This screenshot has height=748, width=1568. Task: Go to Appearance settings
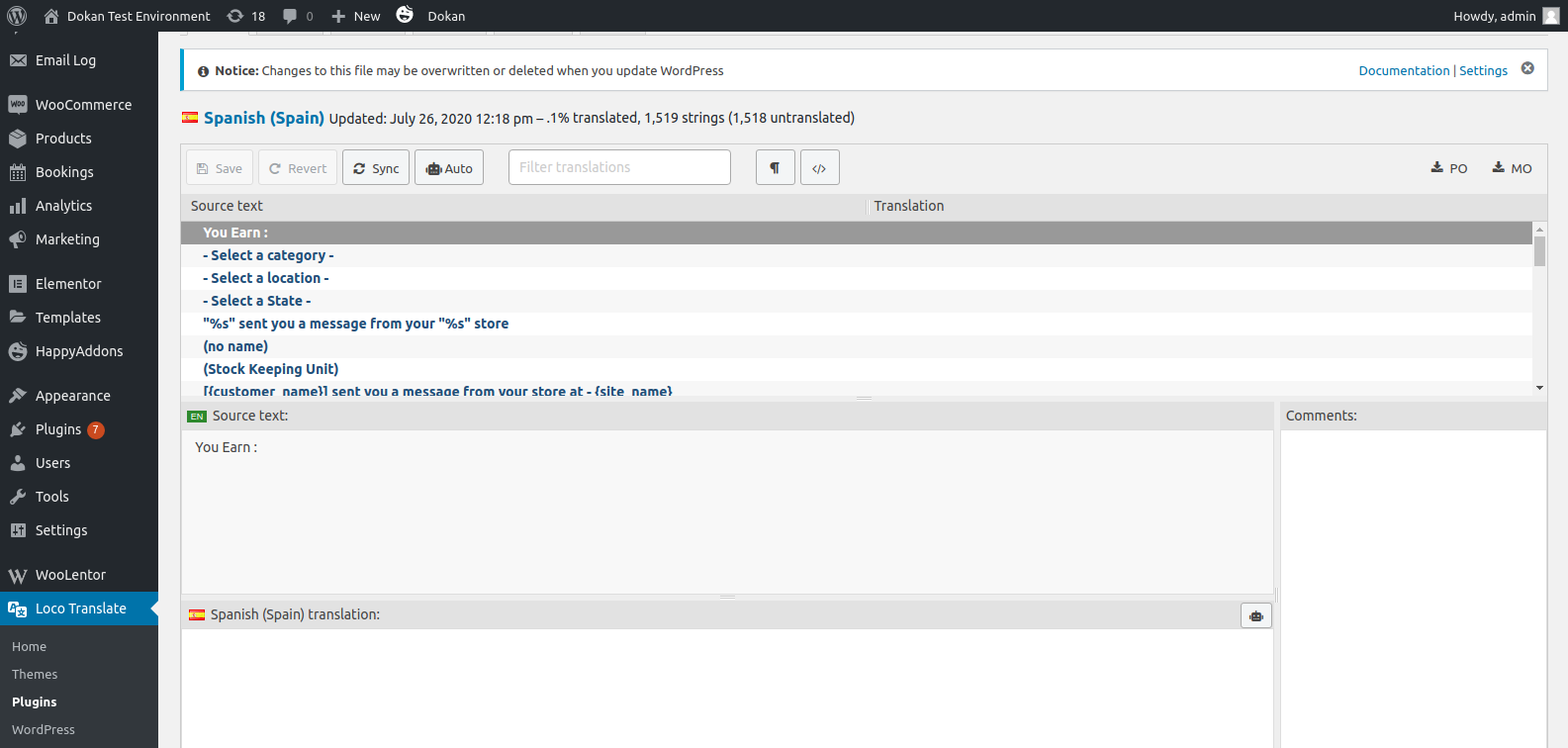tap(79, 396)
